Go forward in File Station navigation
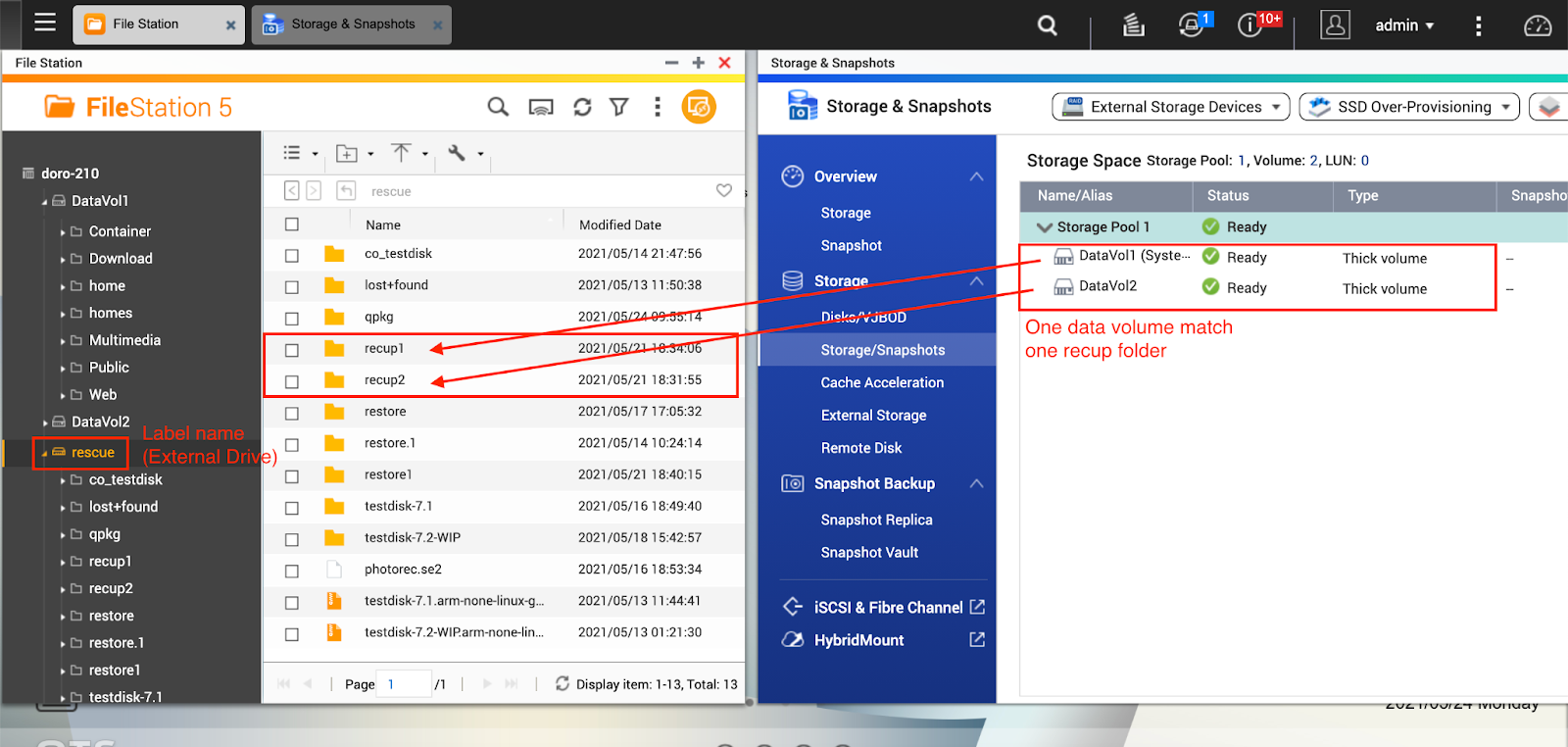Viewport: 1568px width, 747px height. pos(314,191)
